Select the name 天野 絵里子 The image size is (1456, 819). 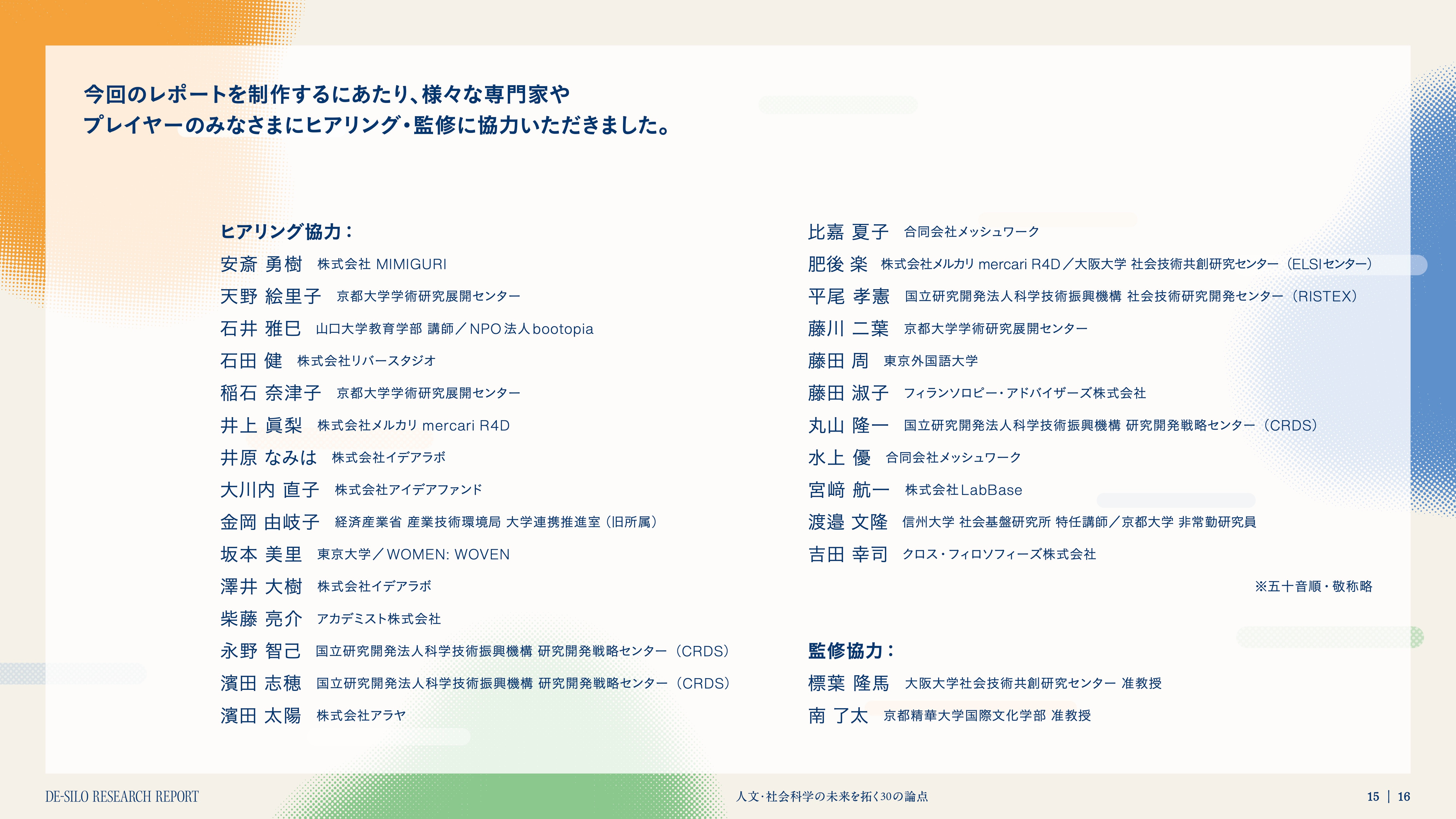[271, 296]
